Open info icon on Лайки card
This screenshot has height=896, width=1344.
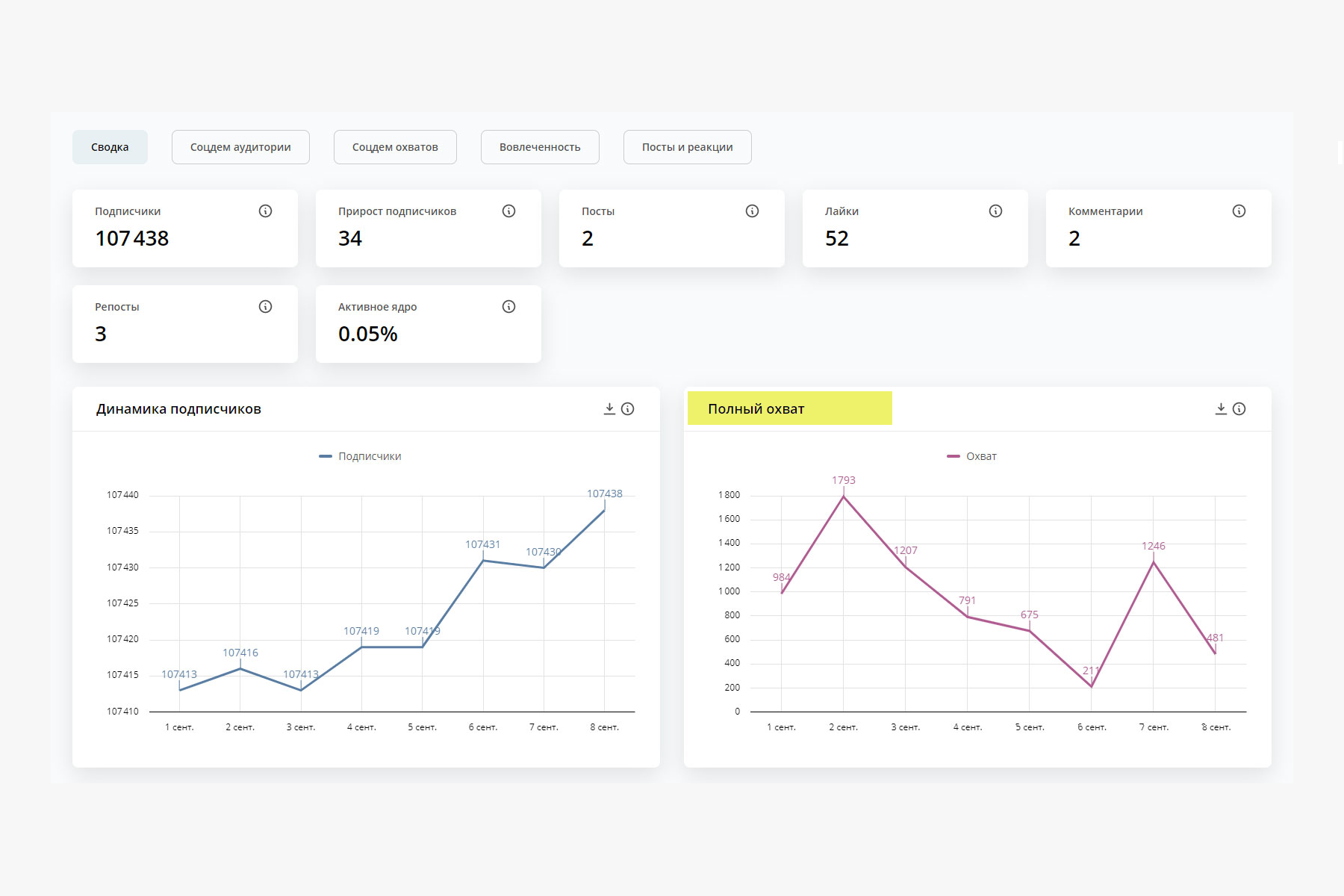995,211
